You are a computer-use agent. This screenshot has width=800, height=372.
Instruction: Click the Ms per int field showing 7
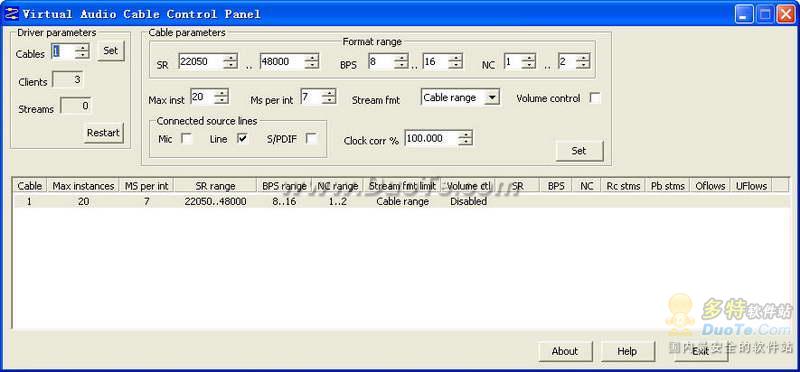(311, 96)
